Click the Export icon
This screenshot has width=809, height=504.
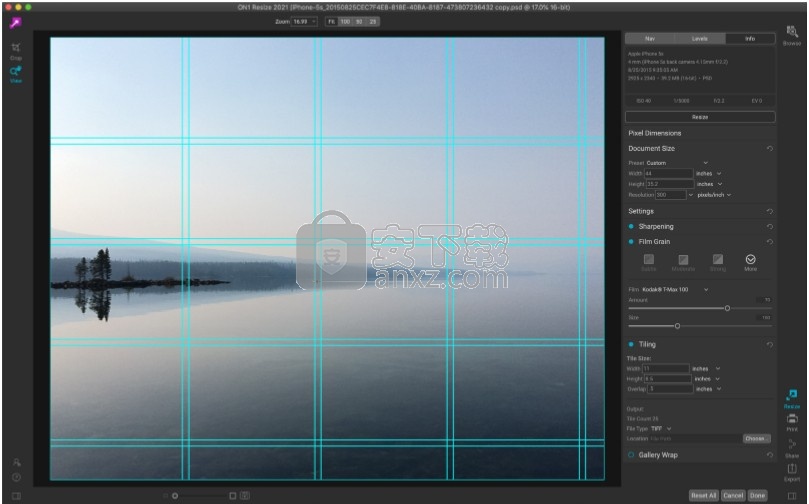coord(792,472)
